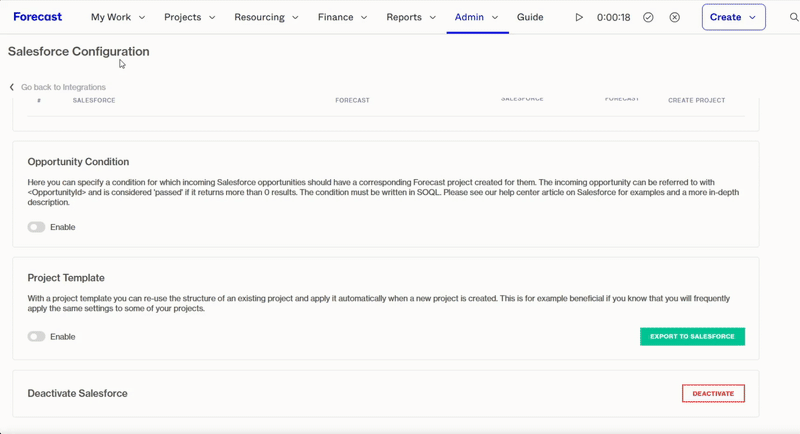Open the Guide page
The width and height of the screenshot is (800, 434).
(x=530, y=17)
